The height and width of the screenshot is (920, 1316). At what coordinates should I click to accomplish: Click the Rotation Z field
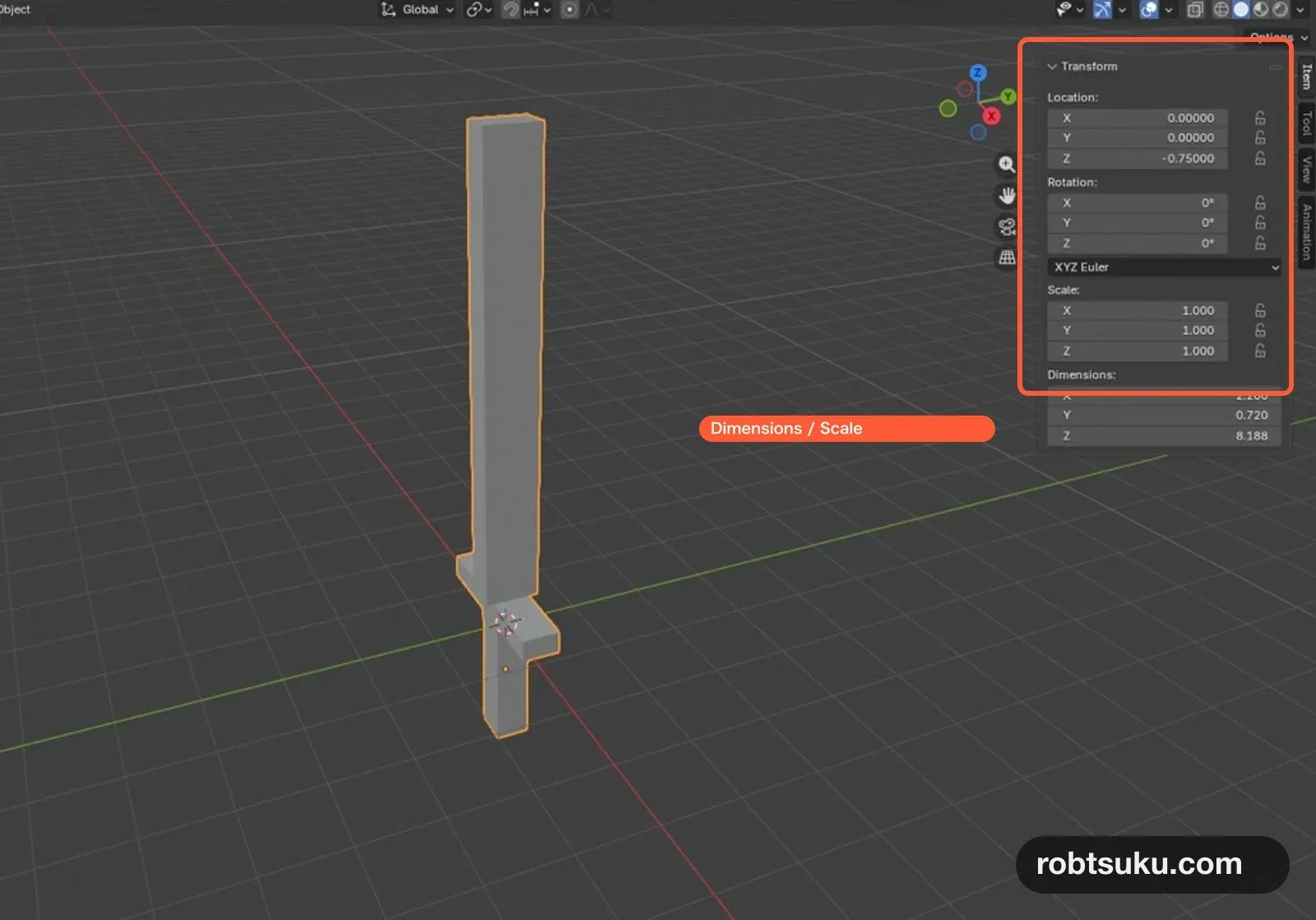pos(1138,244)
